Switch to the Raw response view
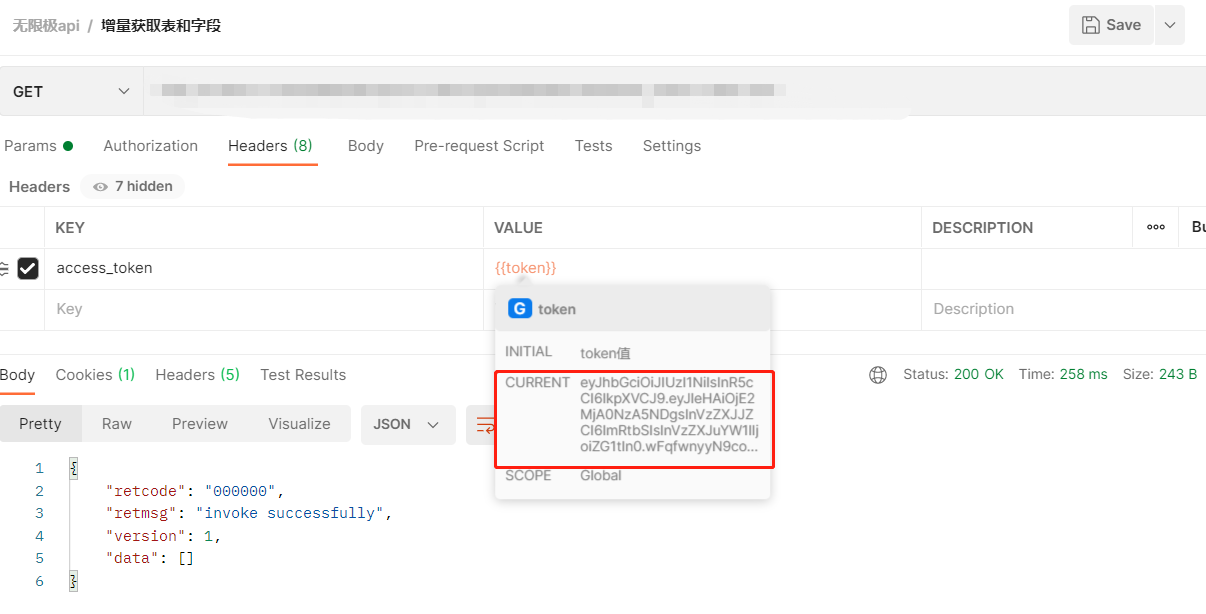Screen dimensions: 1206x614 116,424
